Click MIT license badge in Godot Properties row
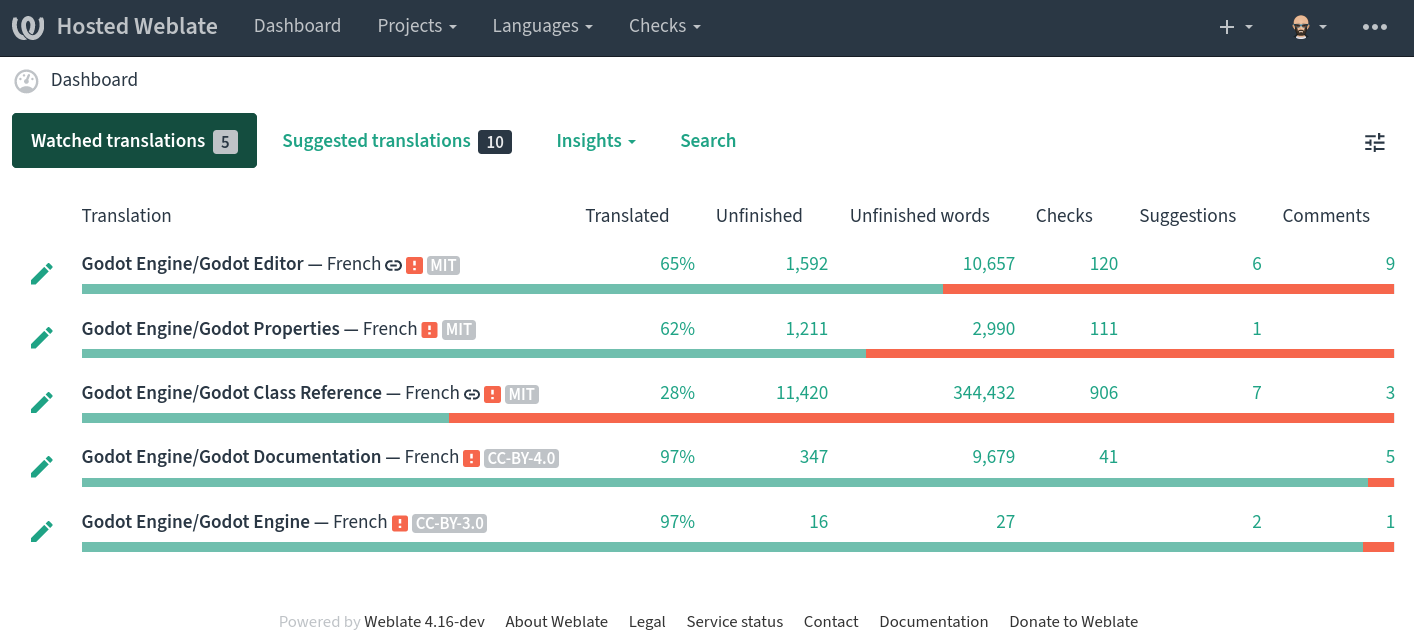This screenshot has height=637, width=1414. pos(458,330)
